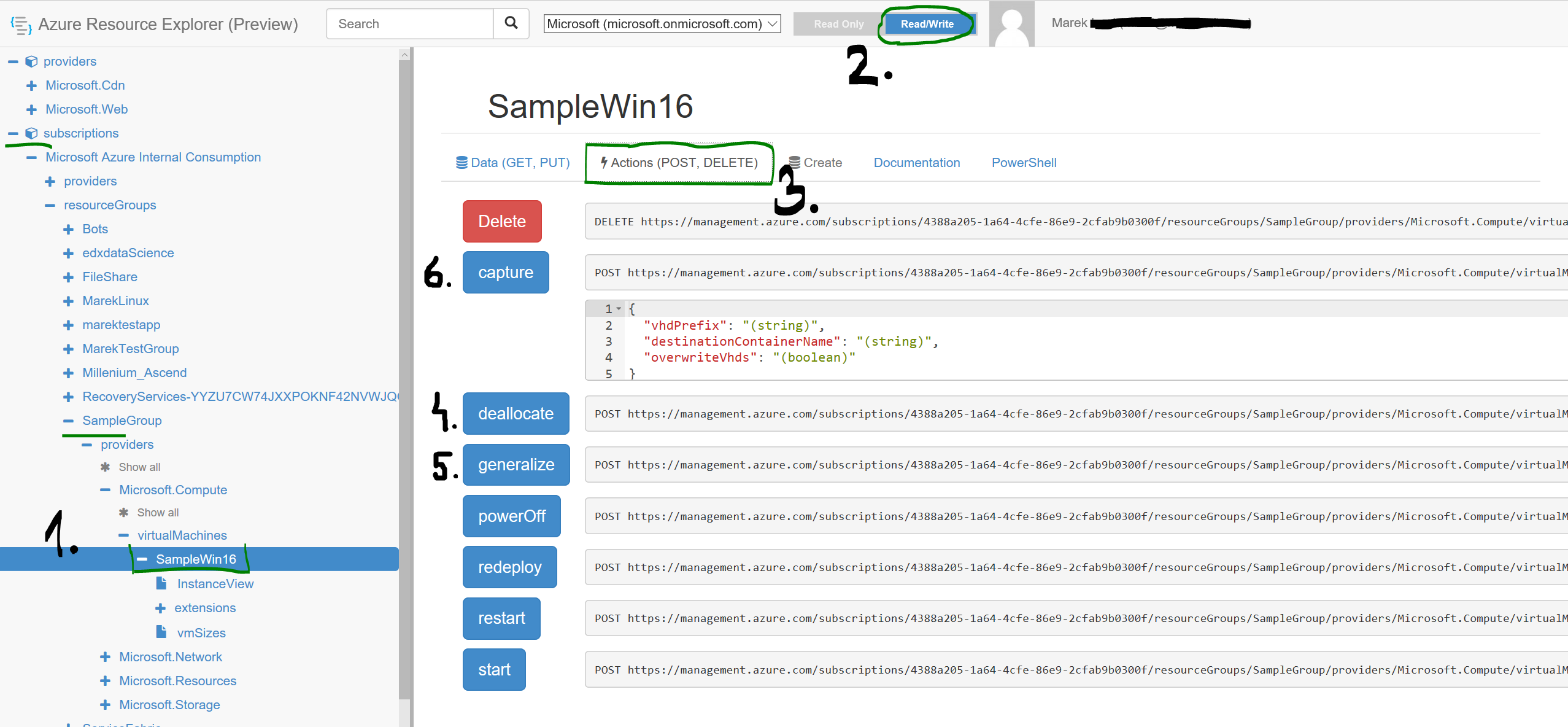
Task: Click the vmSizes file icon
Action: coord(161,632)
